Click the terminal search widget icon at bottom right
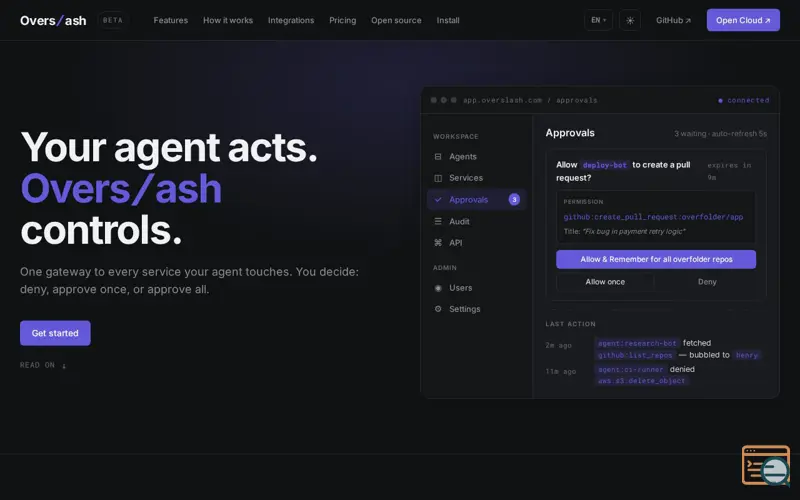The image size is (800, 500). [x=766, y=465]
